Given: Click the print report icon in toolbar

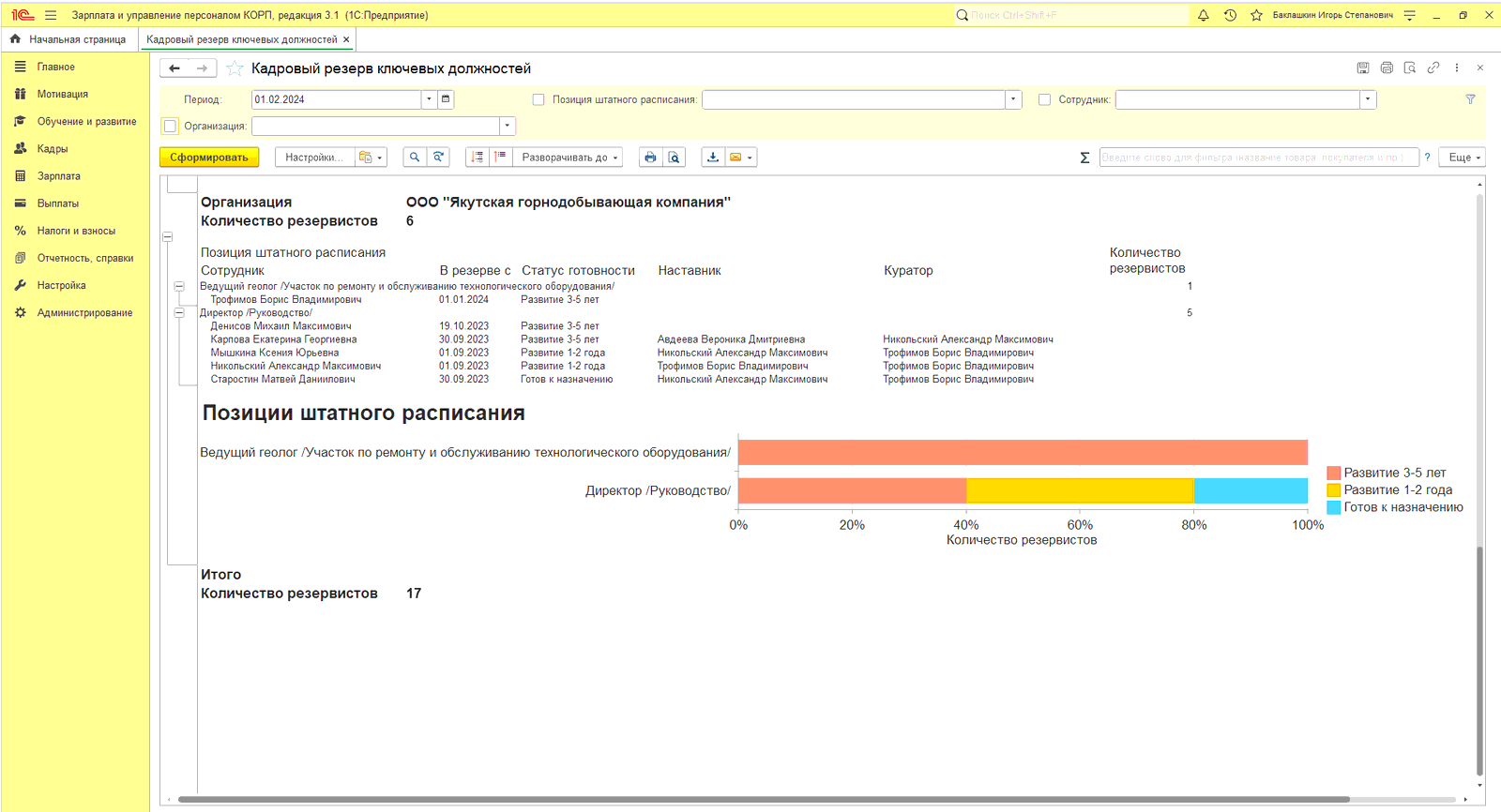Looking at the screenshot, I should click(x=650, y=158).
